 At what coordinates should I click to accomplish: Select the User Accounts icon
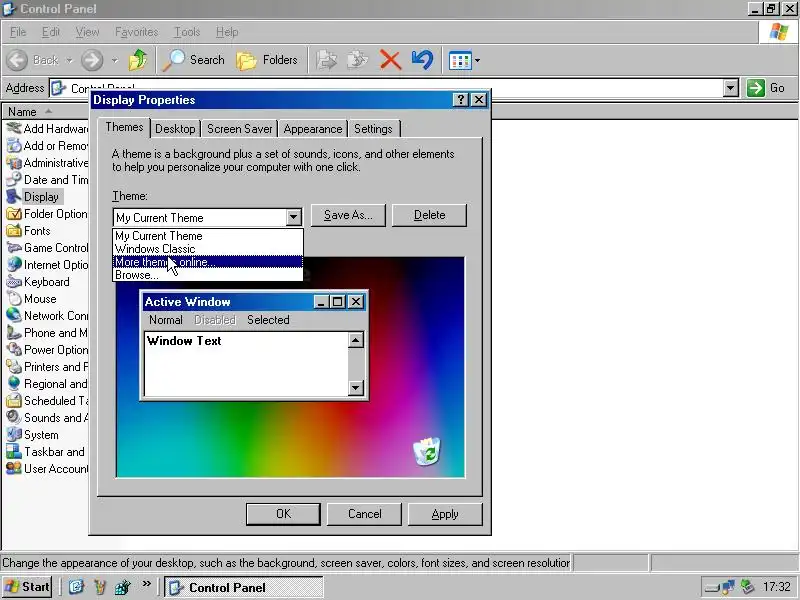[x=14, y=469]
